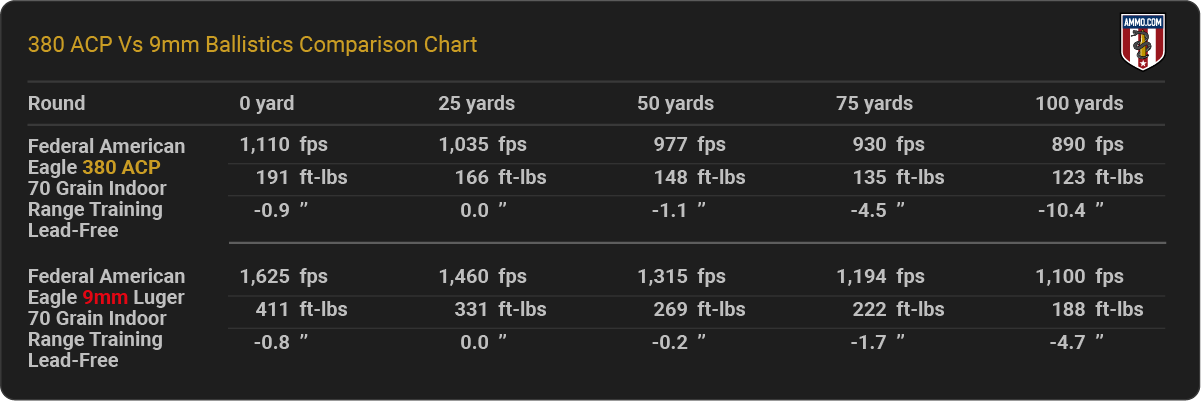Click the 123 ft-lbs energy value
This screenshot has width=1201, height=401.
pyautogui.click(x=1096, y=178)
